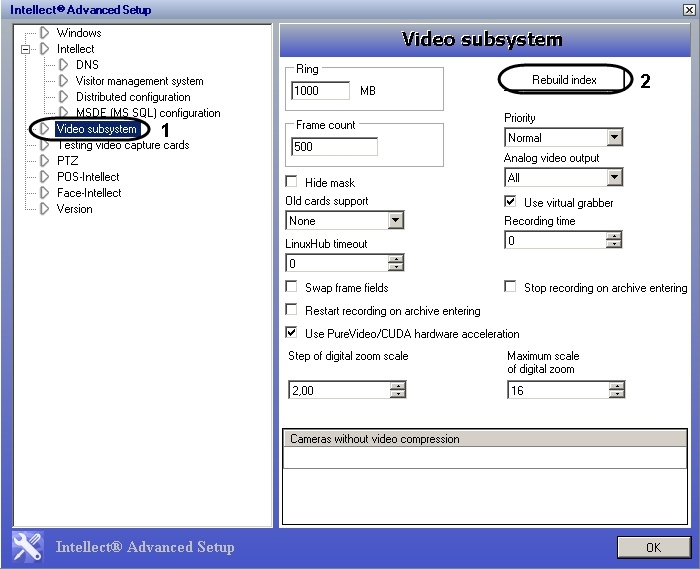700x569 pixels.
Task: Click the Frame count input field
Action: click(334, 146)
